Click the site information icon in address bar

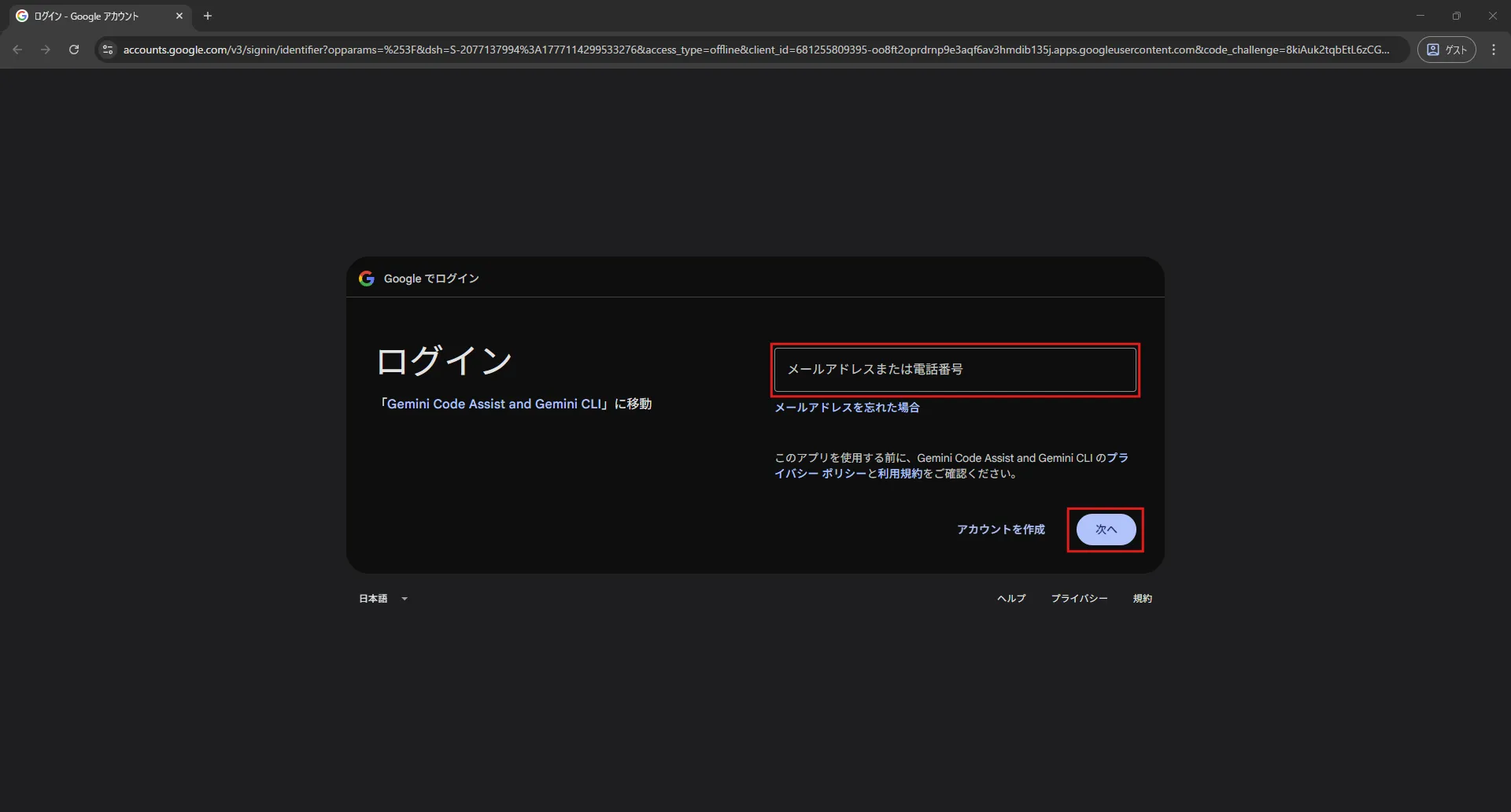point(108,50)
